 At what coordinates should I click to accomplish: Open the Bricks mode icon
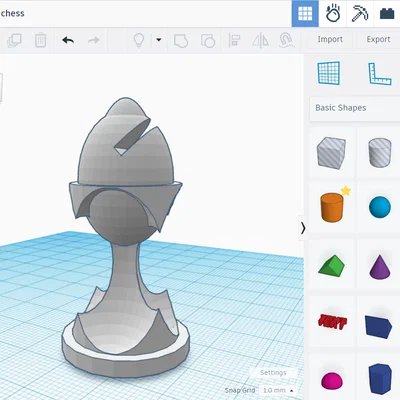pos(387,14)
